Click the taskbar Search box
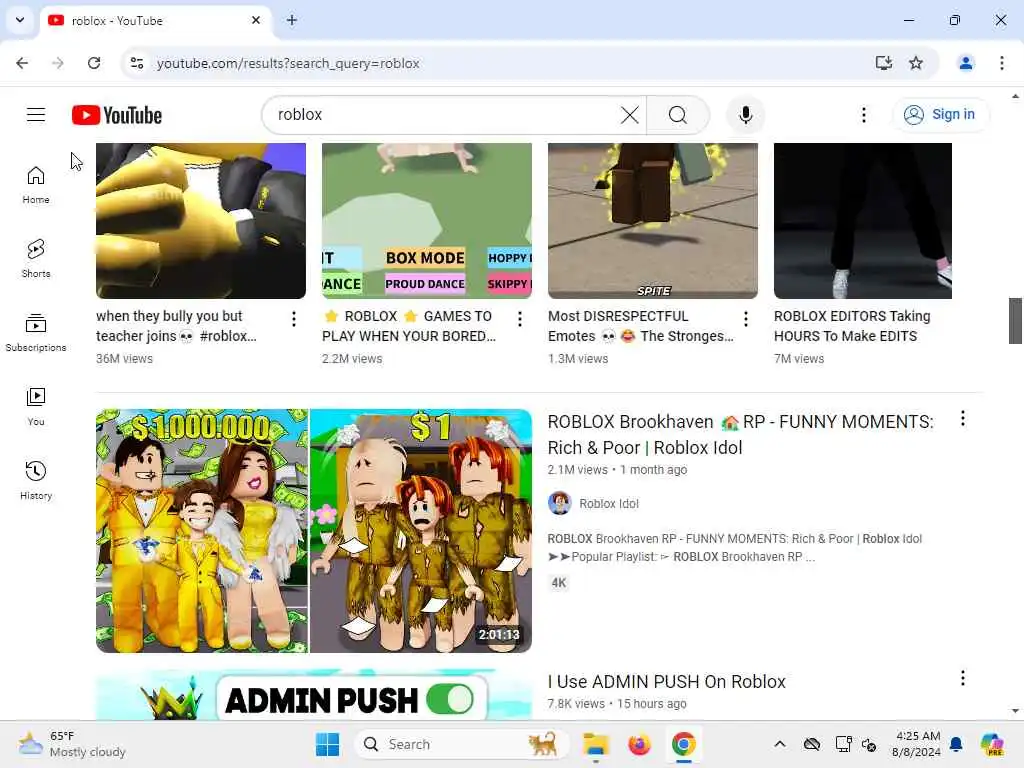The image size is (1024, 768). [461, 744]
